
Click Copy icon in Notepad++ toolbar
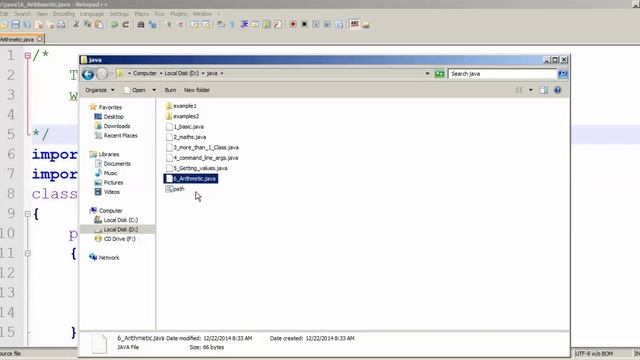[x=88, y=24]
